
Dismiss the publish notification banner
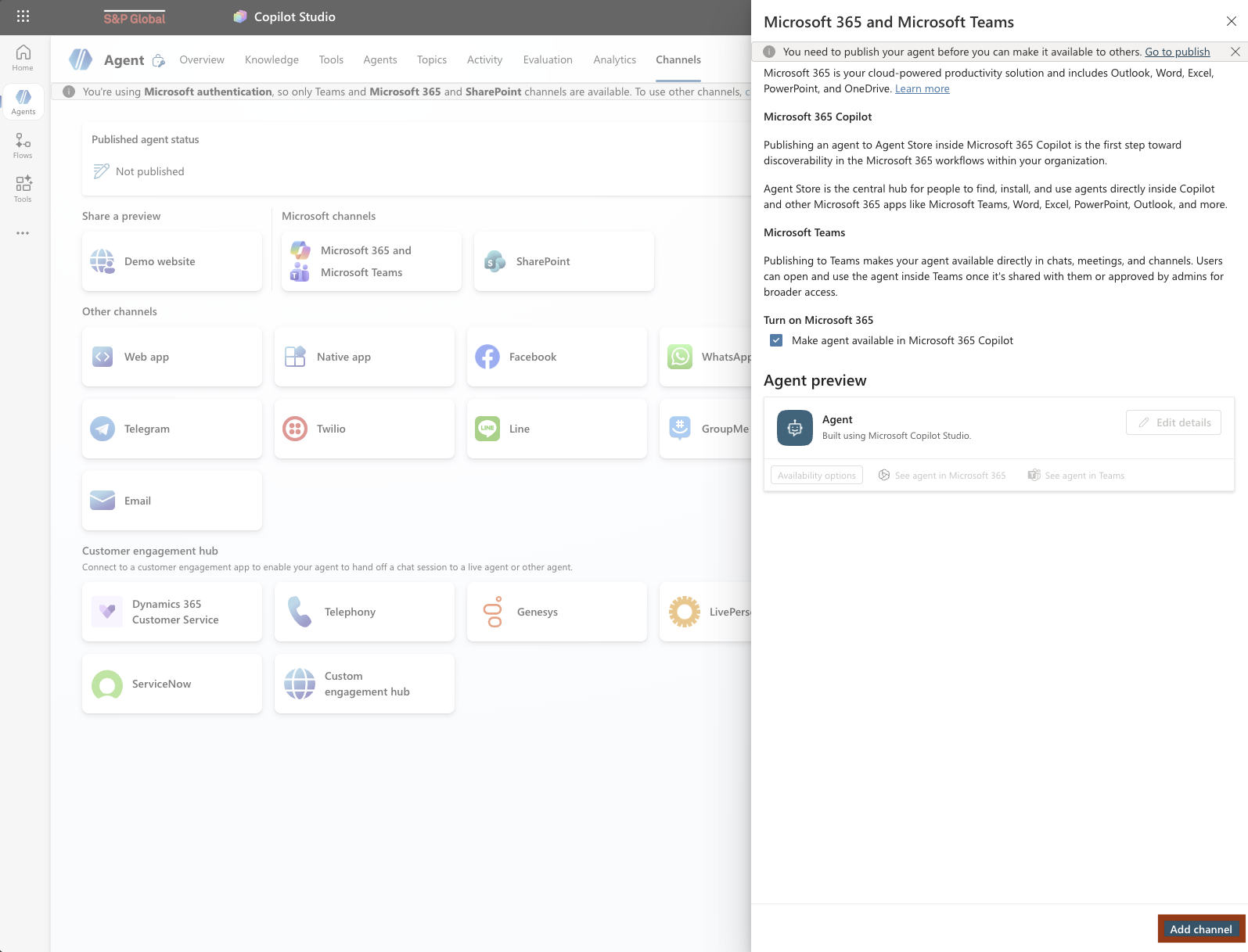(x=1235, y=52)
